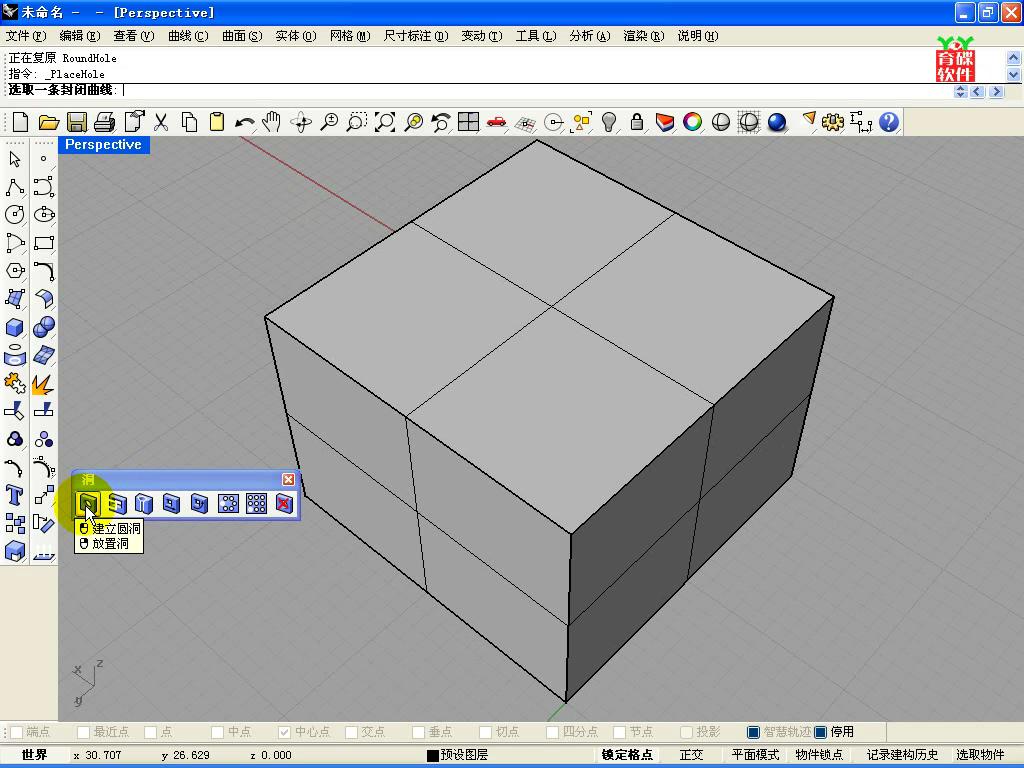Click the Undo arrow icon
The image size is (1024, 768).
click(245, 122)
